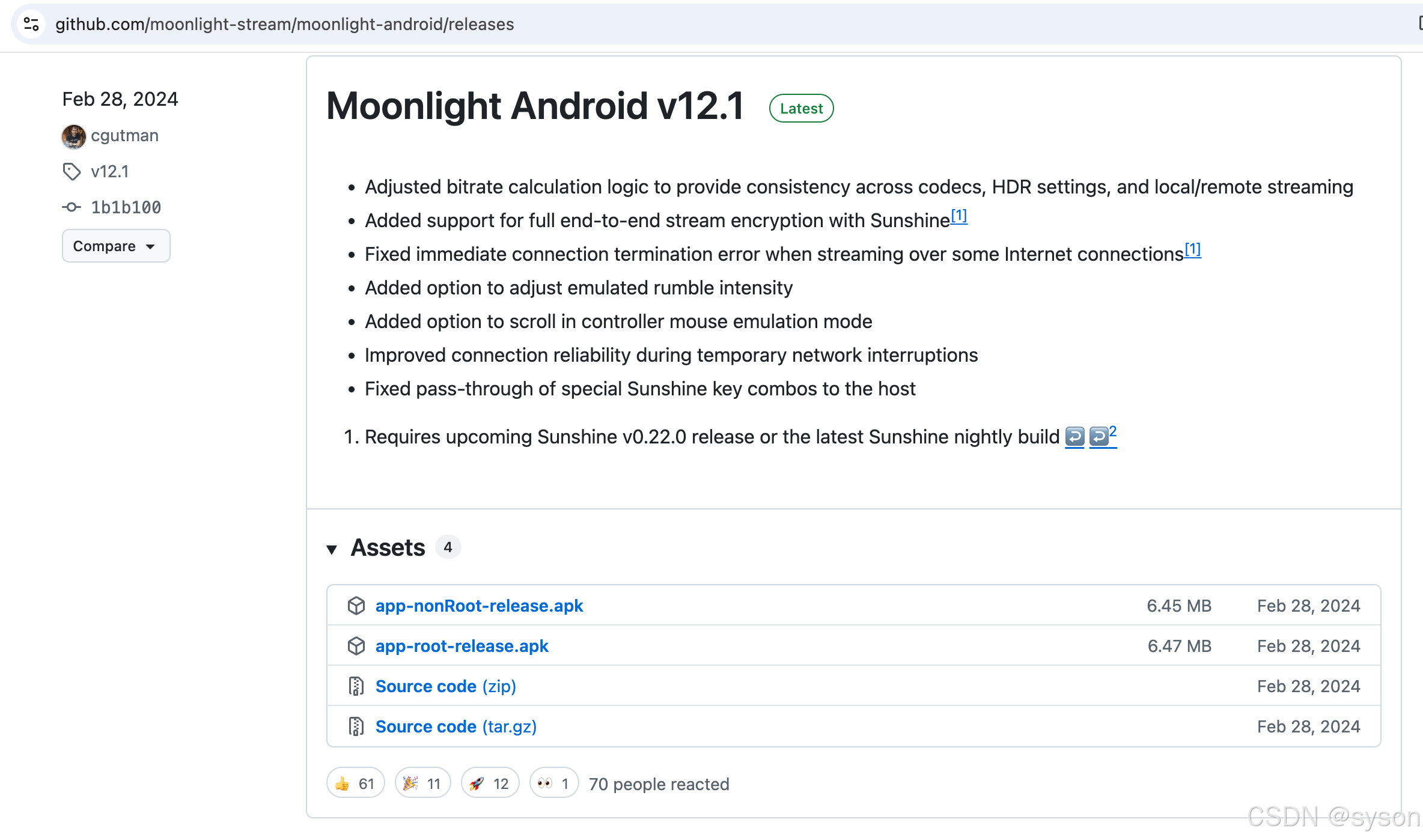This screenshot has height=840, width=1423.
Task: Click the tag icon next to v12.1
Action: 72,171
